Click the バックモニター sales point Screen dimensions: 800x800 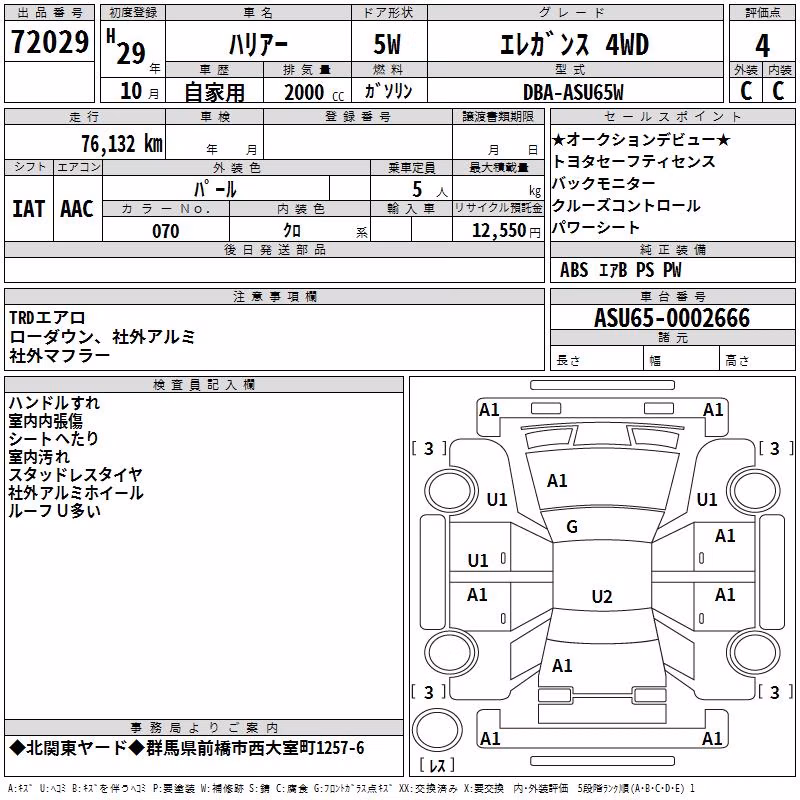pos(604,183)
